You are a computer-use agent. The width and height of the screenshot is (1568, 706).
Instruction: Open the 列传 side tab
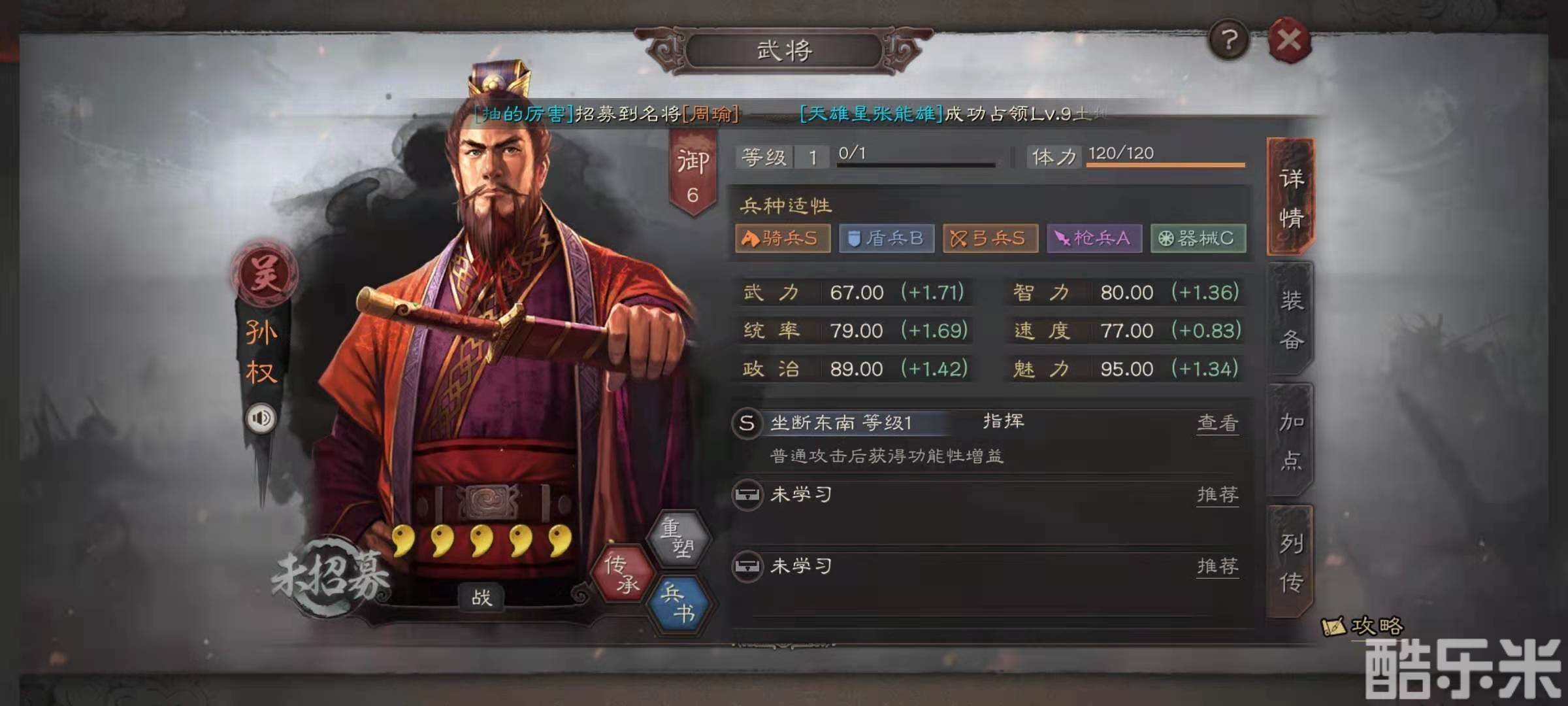1291,562
